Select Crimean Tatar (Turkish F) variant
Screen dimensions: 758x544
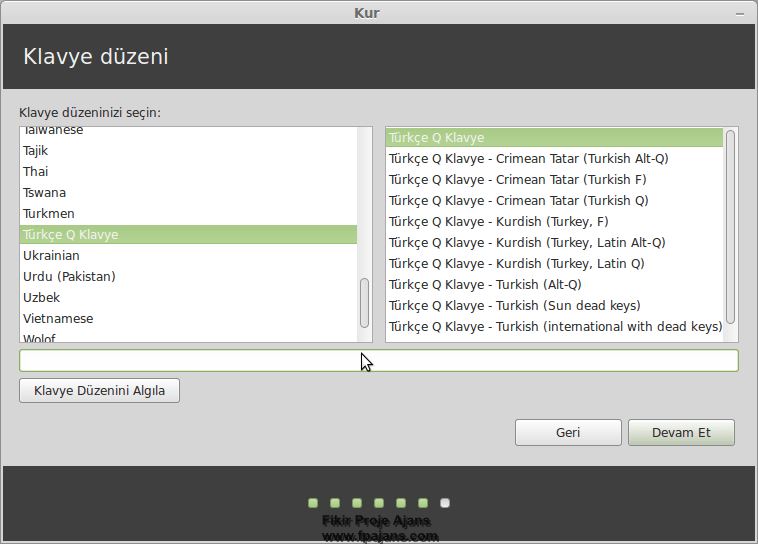point(554,179)
